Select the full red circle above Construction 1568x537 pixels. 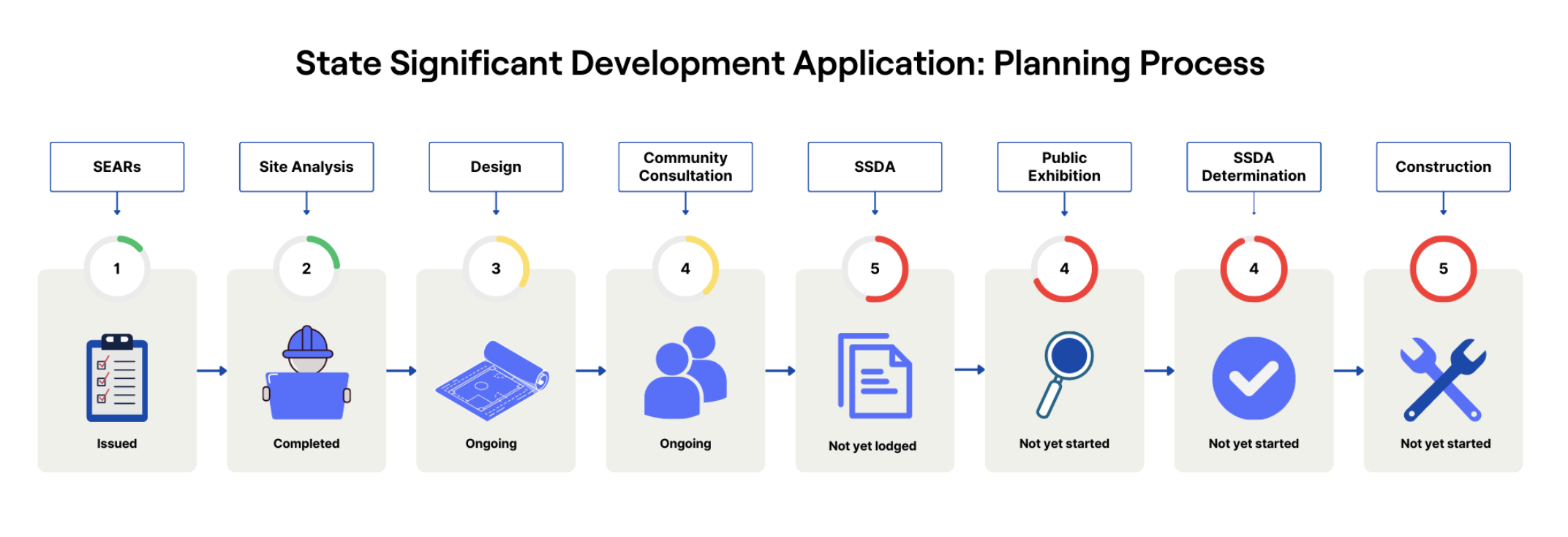[1443, 268]
